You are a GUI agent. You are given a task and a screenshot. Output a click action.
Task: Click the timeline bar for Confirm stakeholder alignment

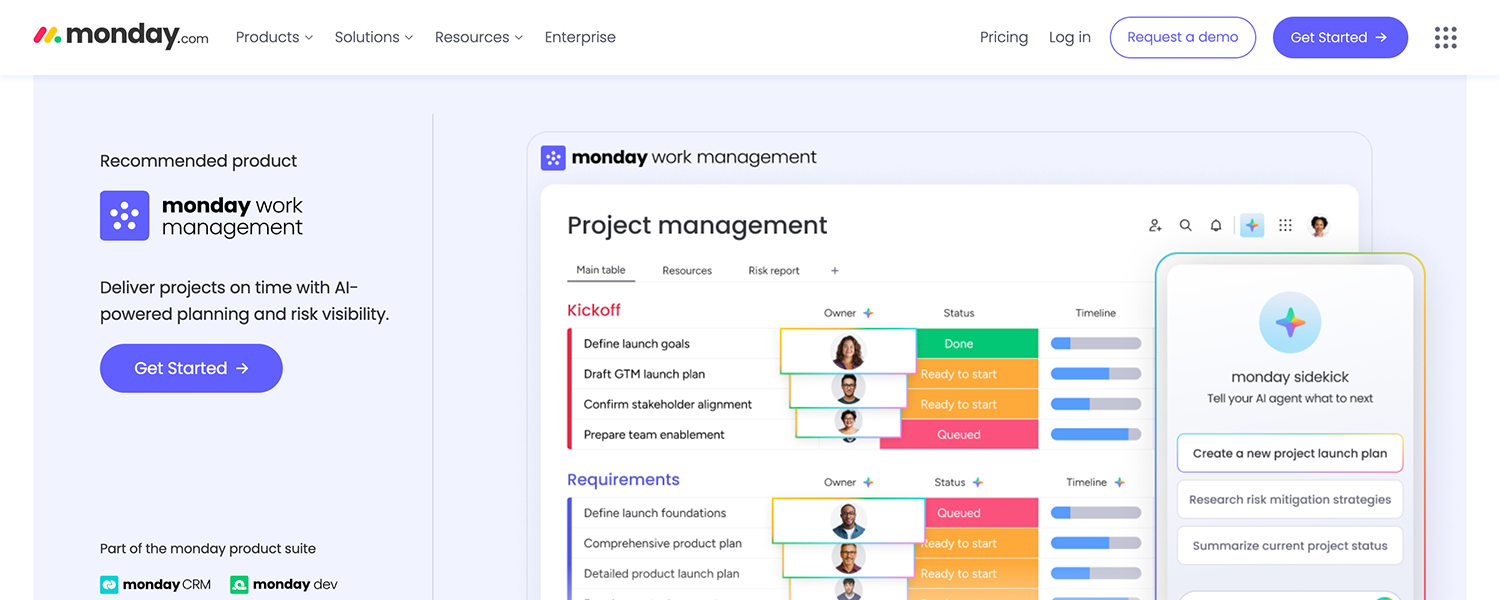coord(1096,404)
